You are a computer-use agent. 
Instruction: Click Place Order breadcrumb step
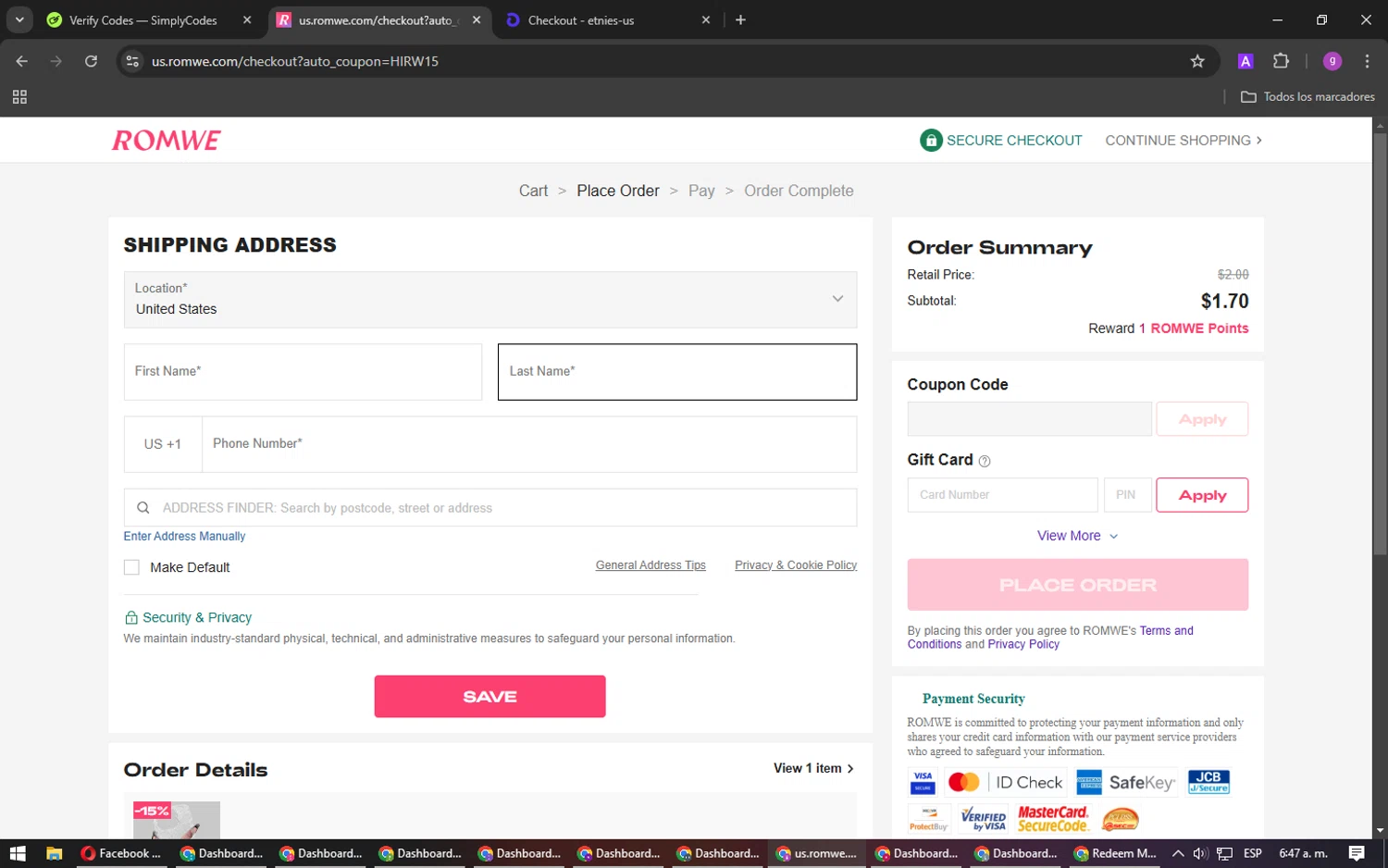618,191
